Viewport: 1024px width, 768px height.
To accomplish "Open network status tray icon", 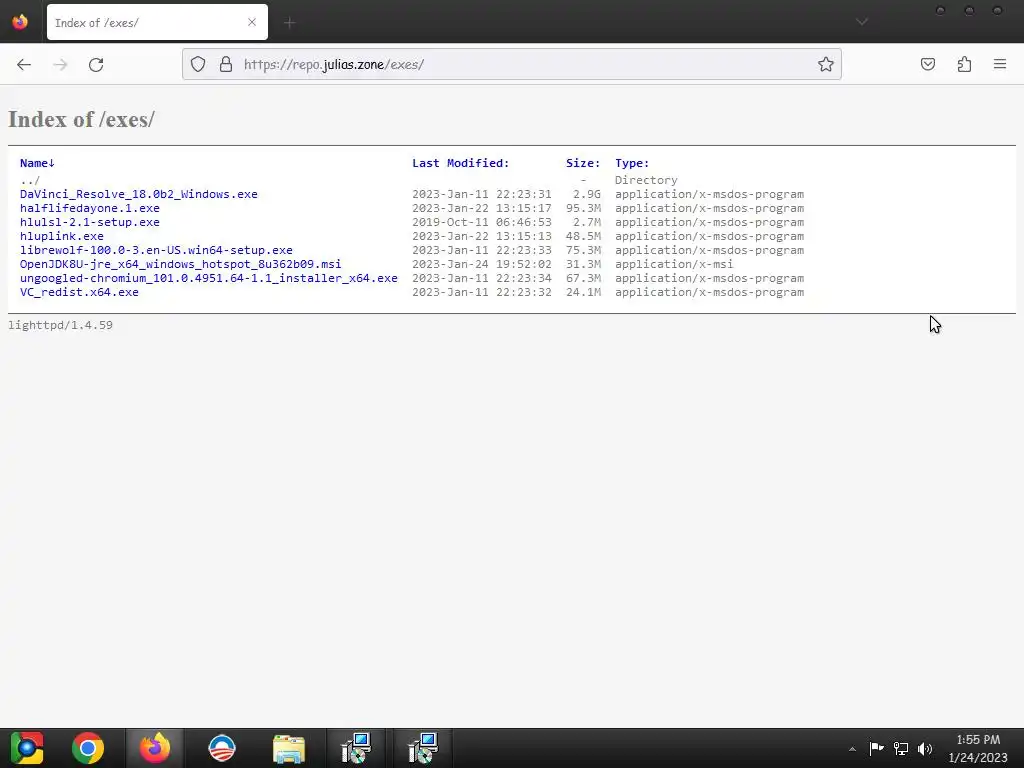I will (901, 748).
